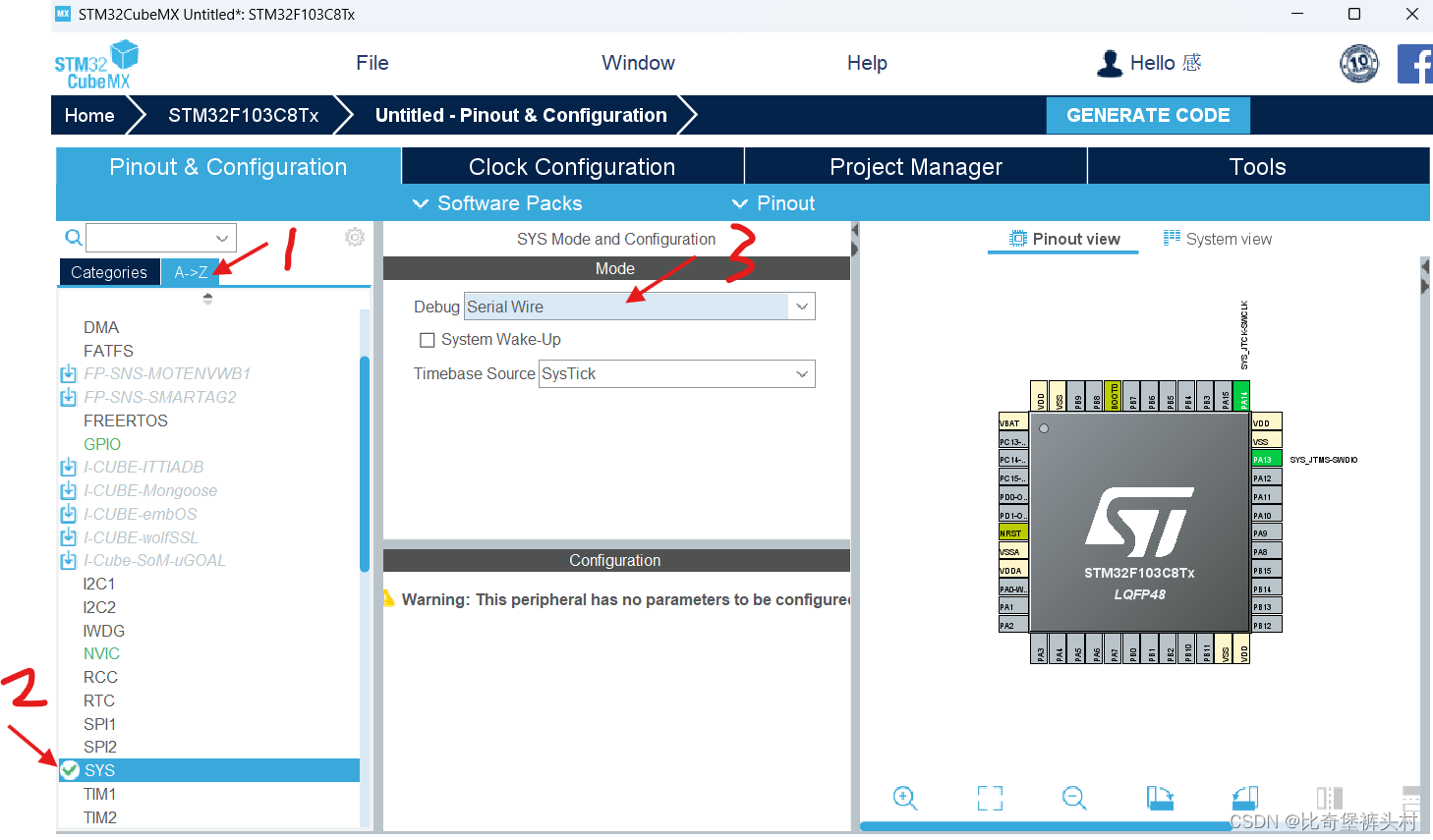
Task: Enable the System Wake-Up checkbox
Action: (x=428, y=340)
